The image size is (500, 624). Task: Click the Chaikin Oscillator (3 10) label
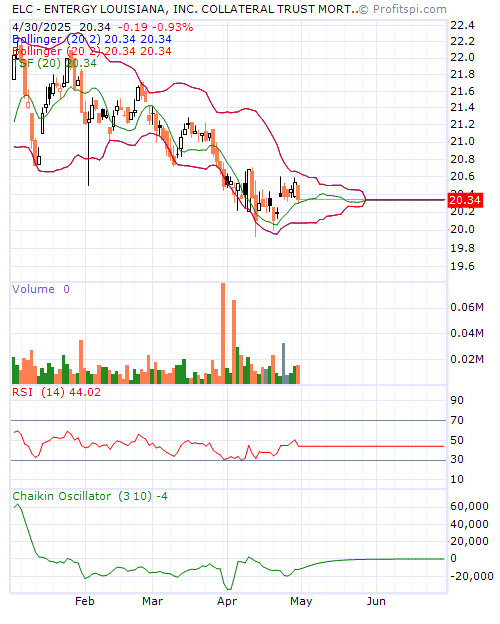(90, 496)
